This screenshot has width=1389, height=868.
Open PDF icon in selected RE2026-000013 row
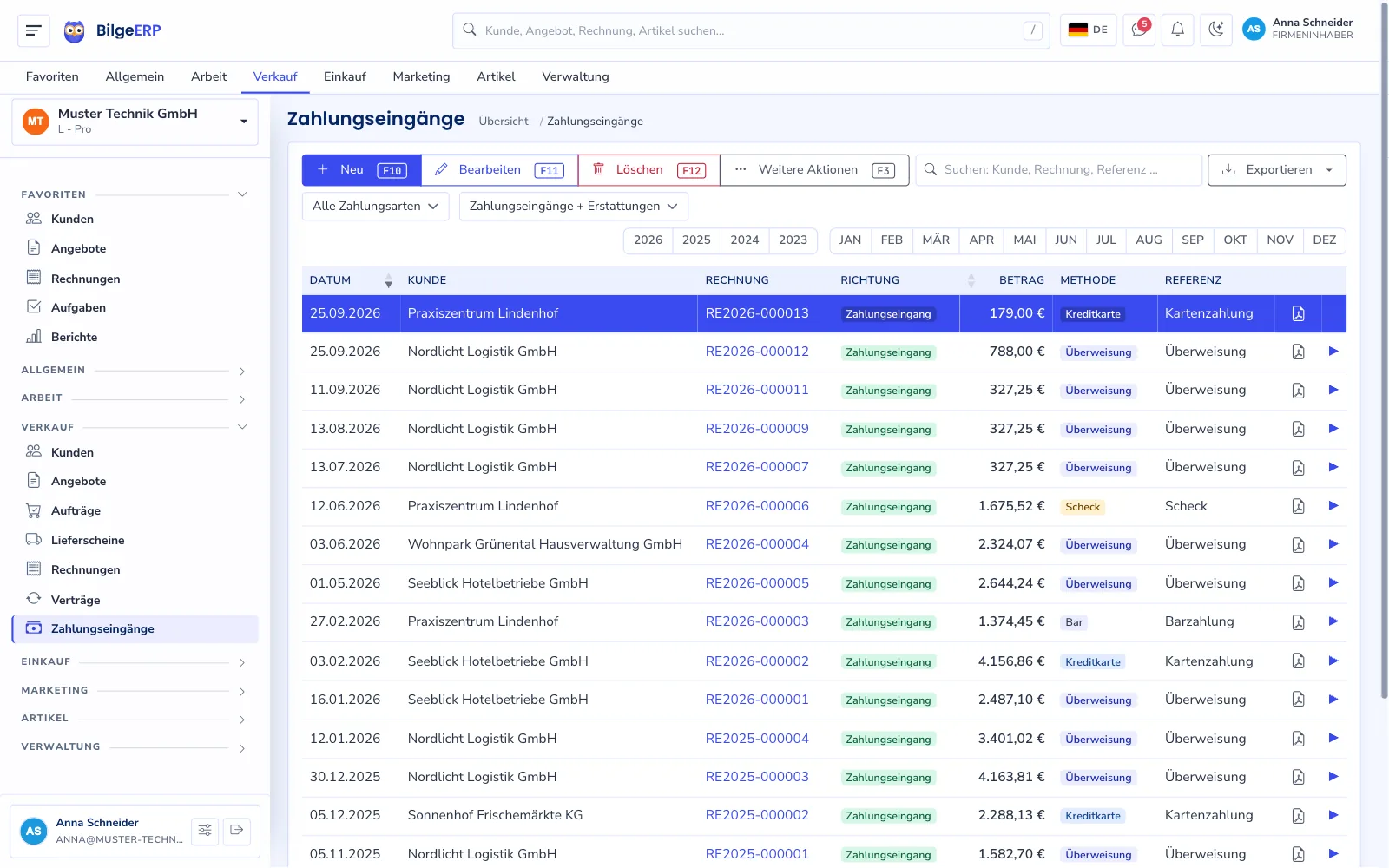tap(1298, 313)
